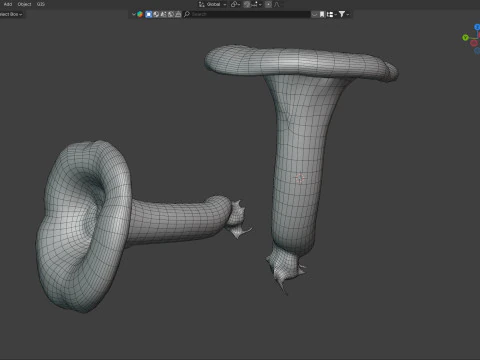Image resolution: width=480 pixels, height=360 pixels.
Task: Open the funnel filter dropdown
Action: 343,14
